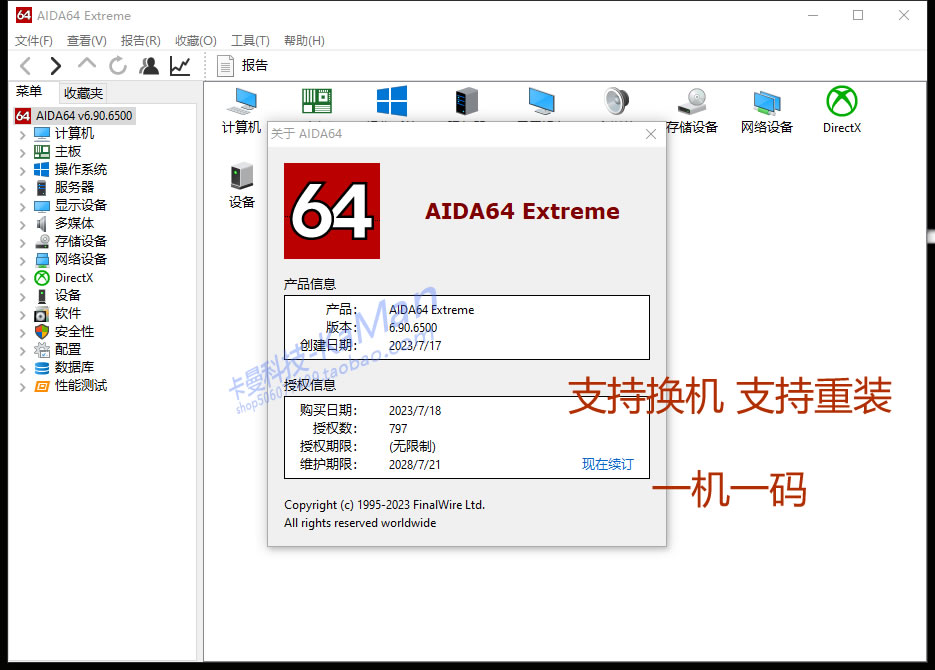Screen dimensions: 935x670
Task: Maximize the AIDA64 Extreme window
Action: coord(858,15)
